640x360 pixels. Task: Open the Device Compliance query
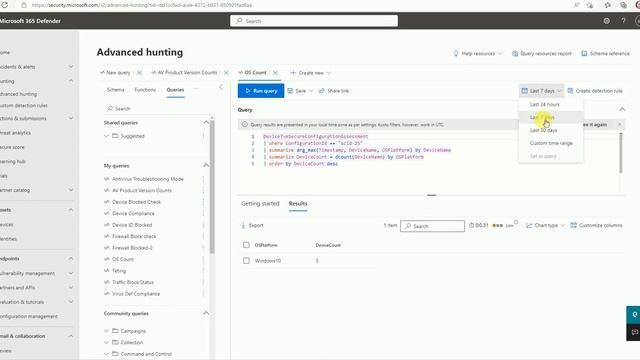pyautogui.click(x=133, y=213)
